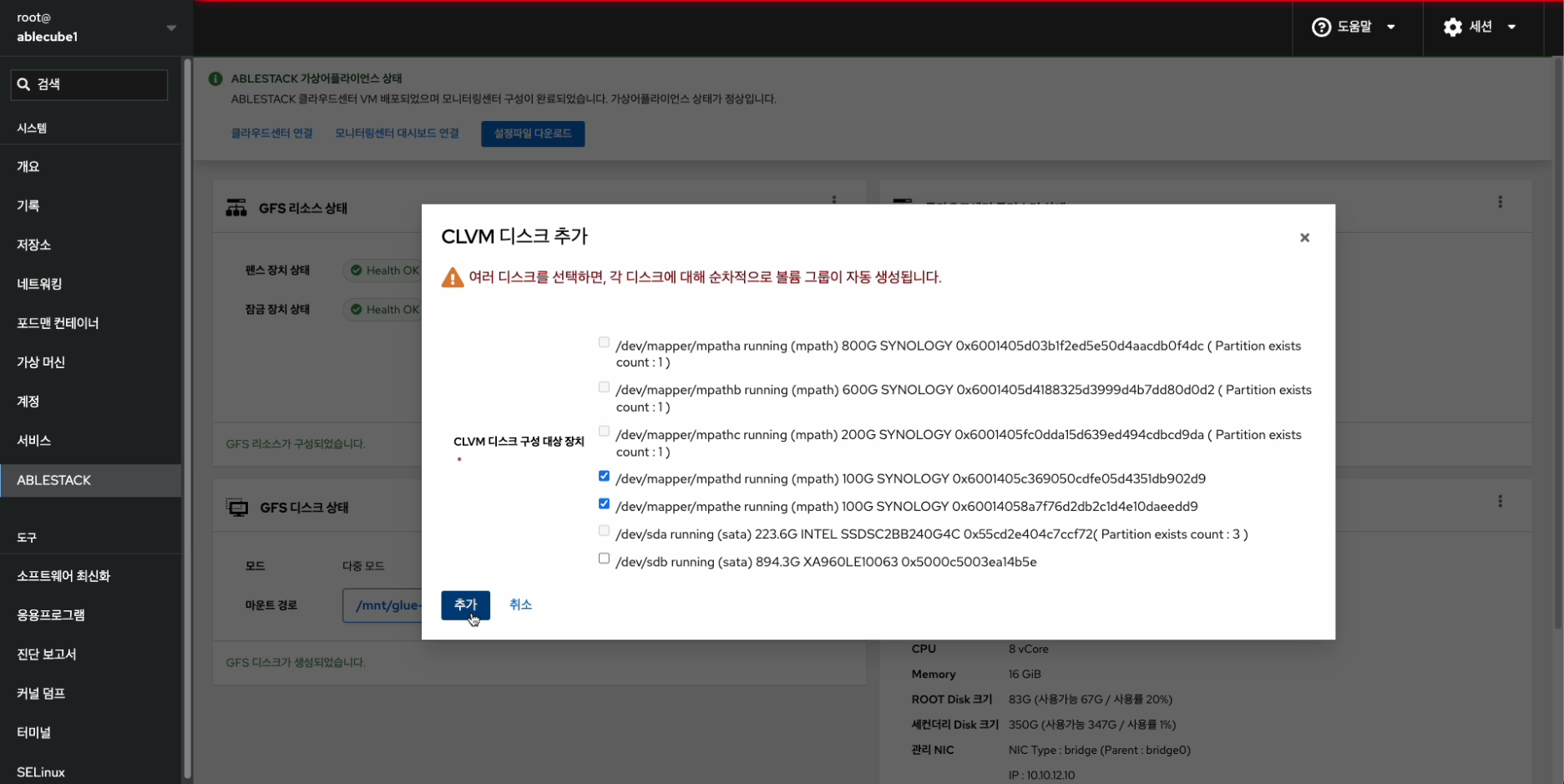This screenshot has width=1564, height=784.
Task: Check the /dev/mapper/mpathb disk checkbox
Action: tap(604, 387)
